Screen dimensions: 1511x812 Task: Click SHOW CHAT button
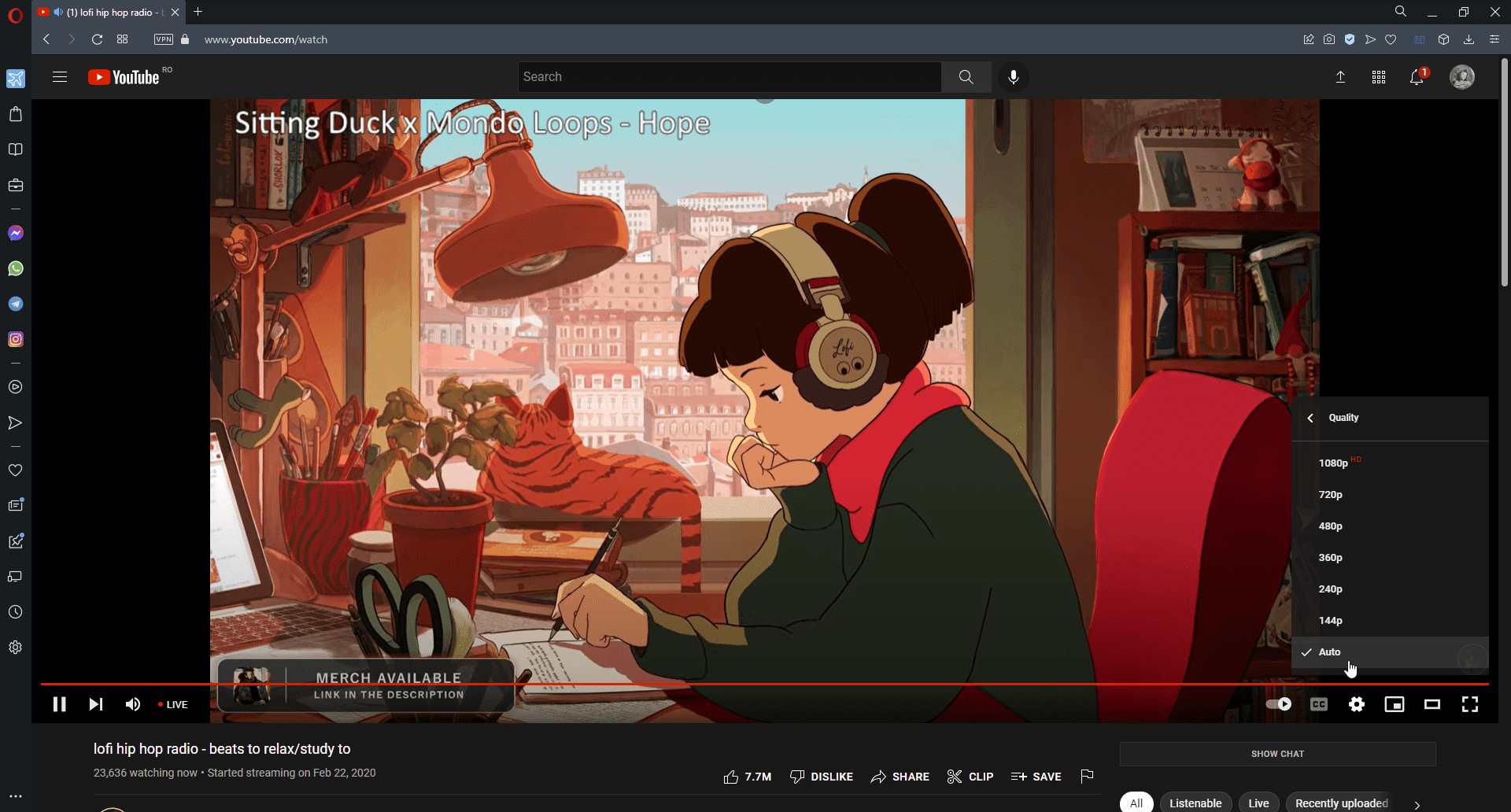pyautogui.click(x=1278, y=754)
